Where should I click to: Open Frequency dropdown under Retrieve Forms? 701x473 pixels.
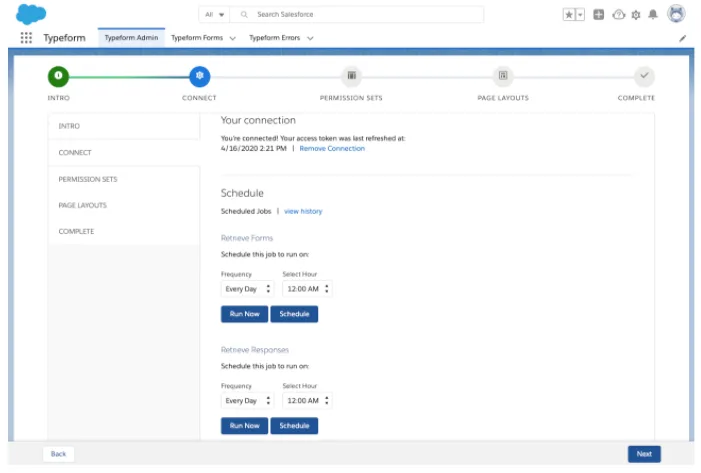coord(247,289)
